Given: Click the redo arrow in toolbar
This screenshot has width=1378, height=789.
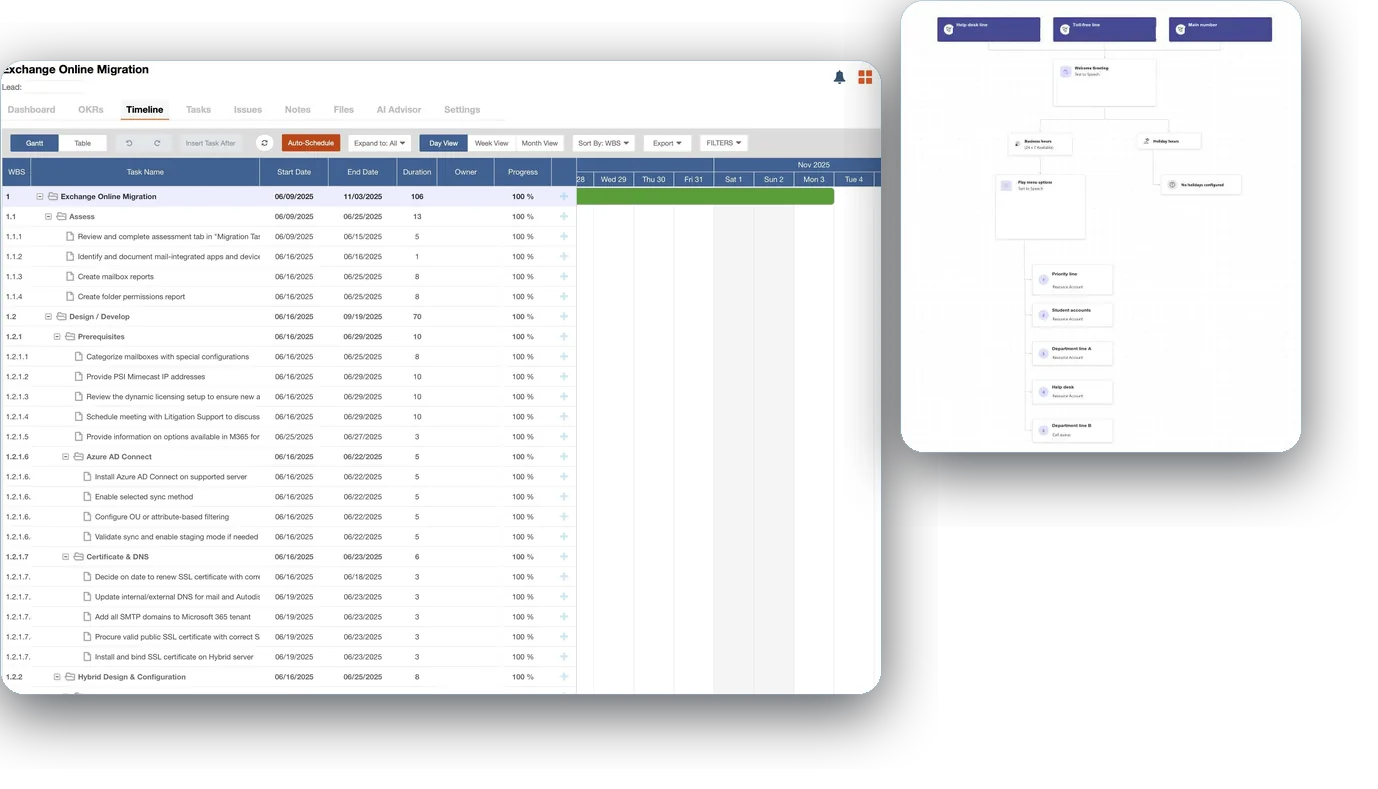Looking at the screenshot, I should (x=157, y=143).
